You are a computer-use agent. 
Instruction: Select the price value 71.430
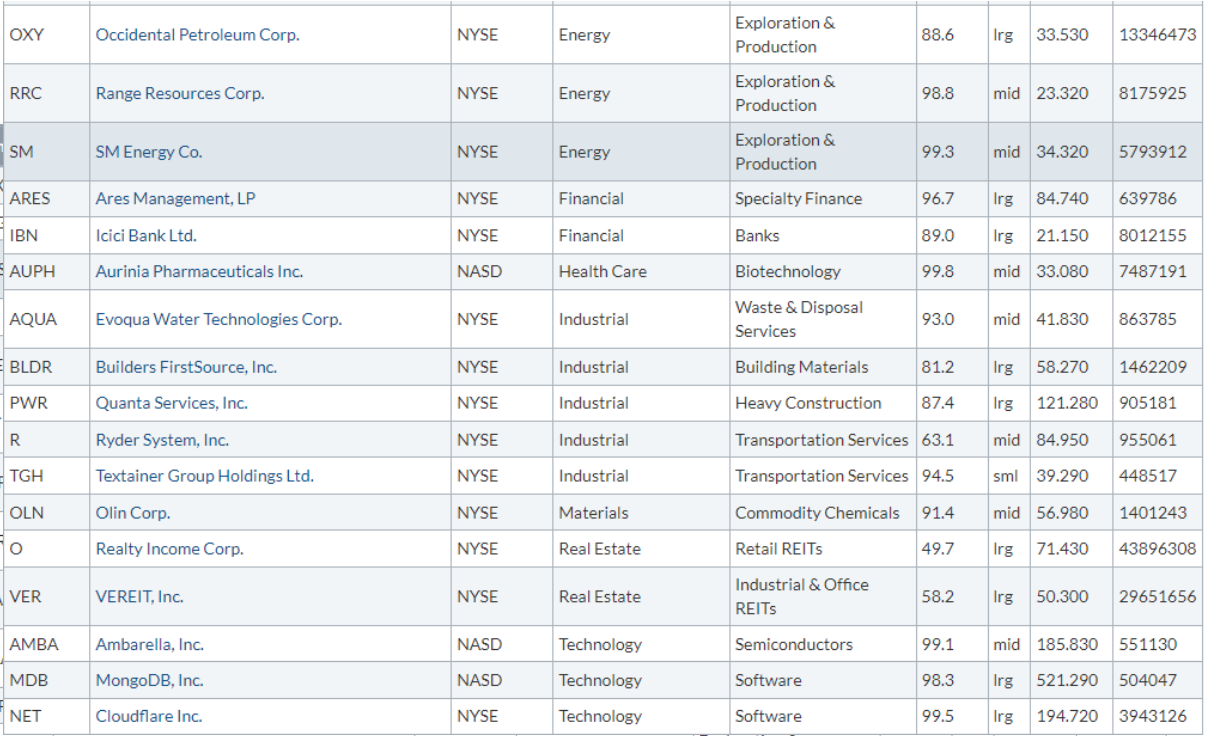click(x=1062, y=549)
